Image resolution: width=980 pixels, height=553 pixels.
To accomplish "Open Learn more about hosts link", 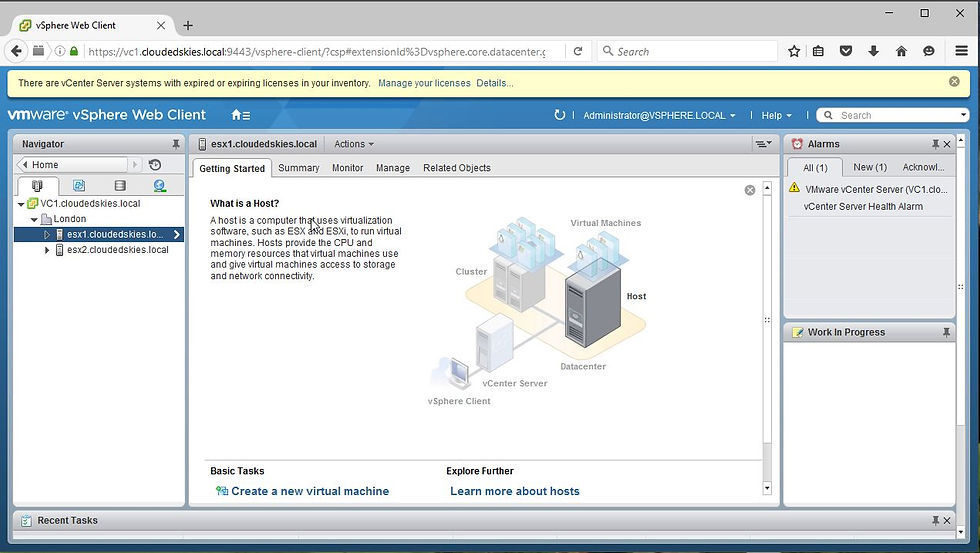I will (x=515, y=491).
